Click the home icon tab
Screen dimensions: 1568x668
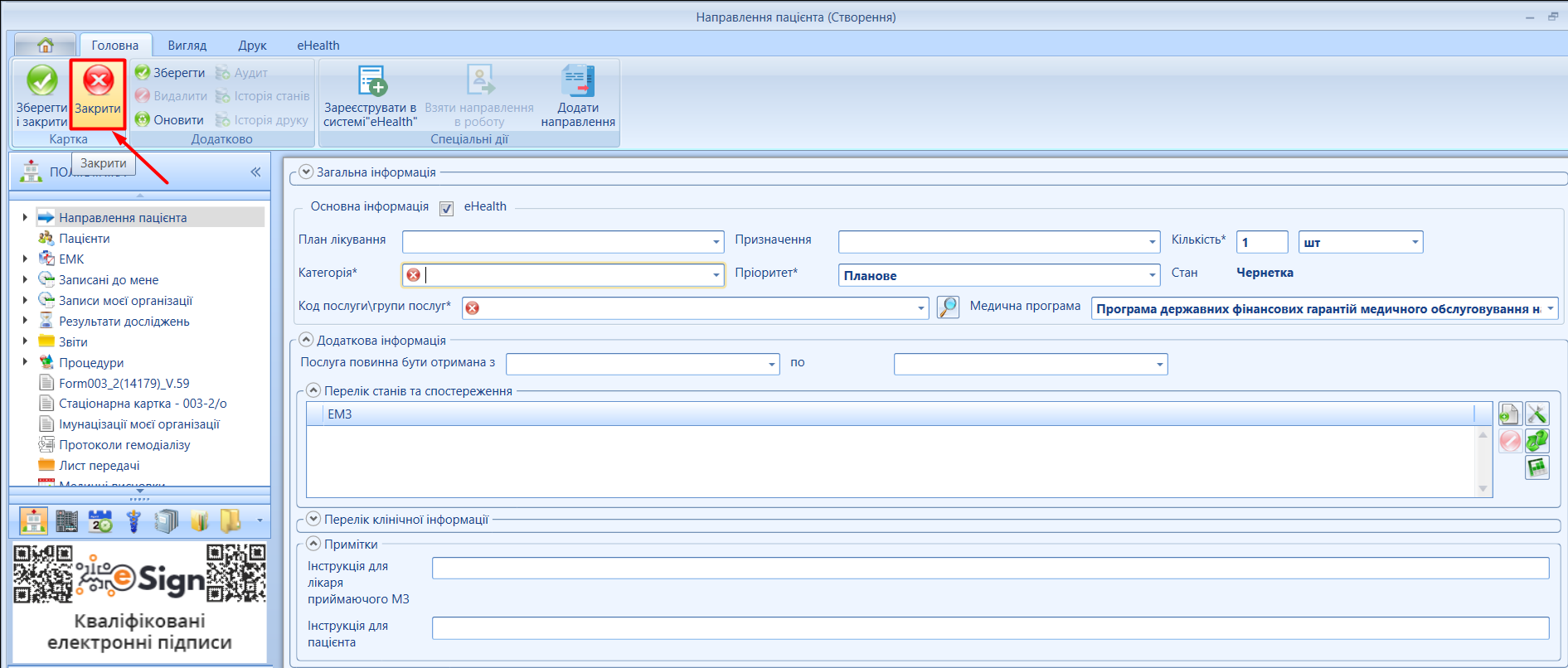click(x=46, y=45)
